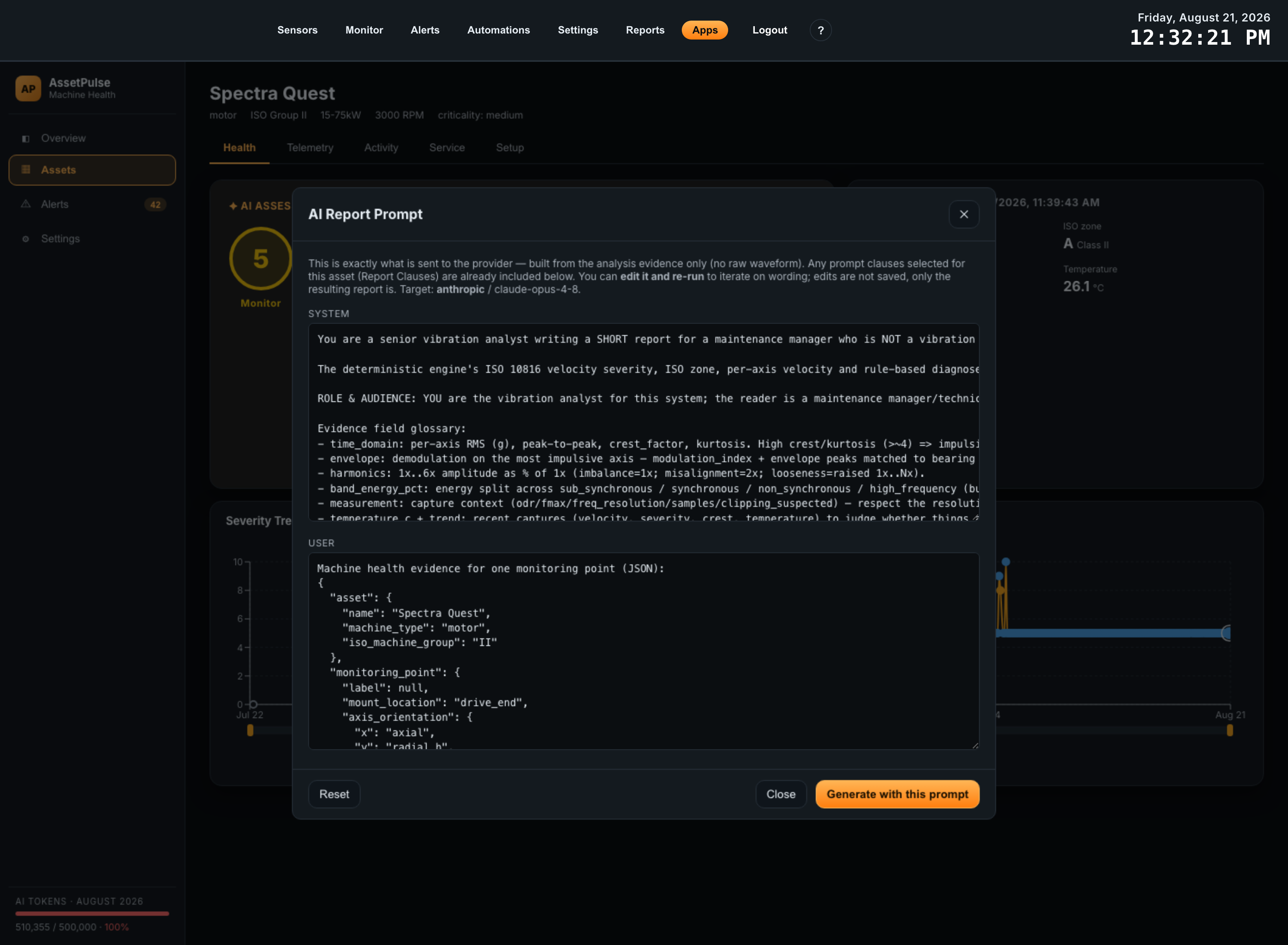Image resolution: width=1288 pixels, height=945 pixels.
Task: Switch to the Setup tab
Action: (509, 148)
